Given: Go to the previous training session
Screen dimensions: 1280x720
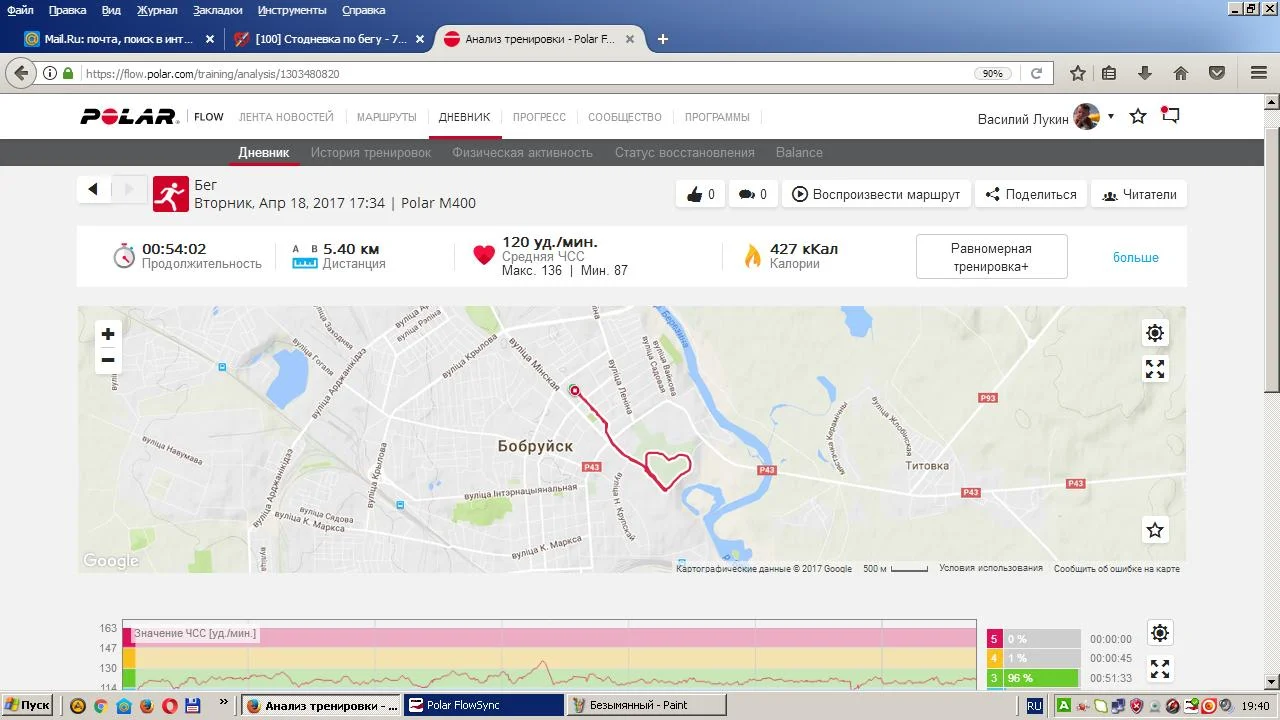Looking at the screenshot, I should coord(93,189).
